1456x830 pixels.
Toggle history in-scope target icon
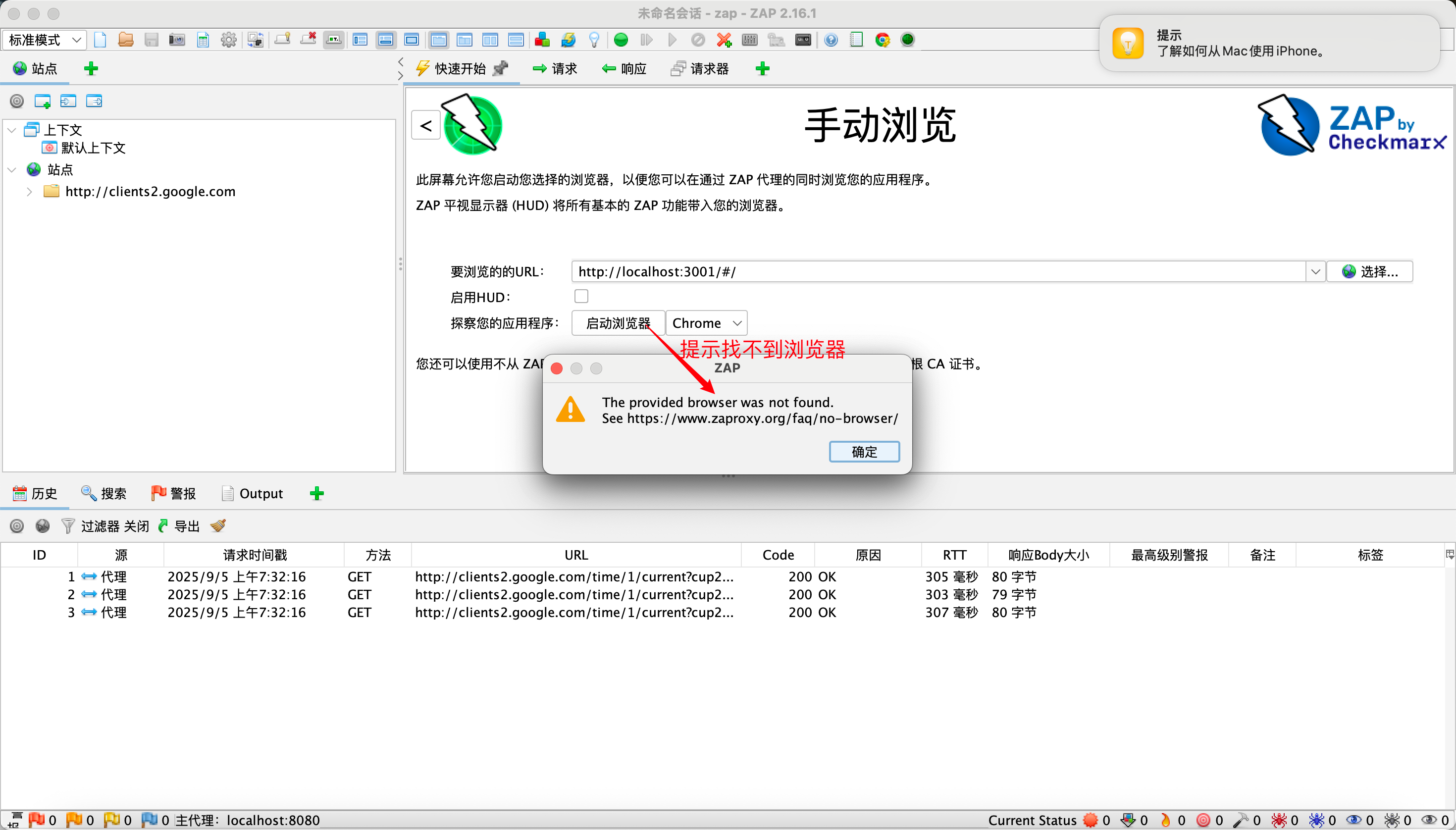coord(17,525)
